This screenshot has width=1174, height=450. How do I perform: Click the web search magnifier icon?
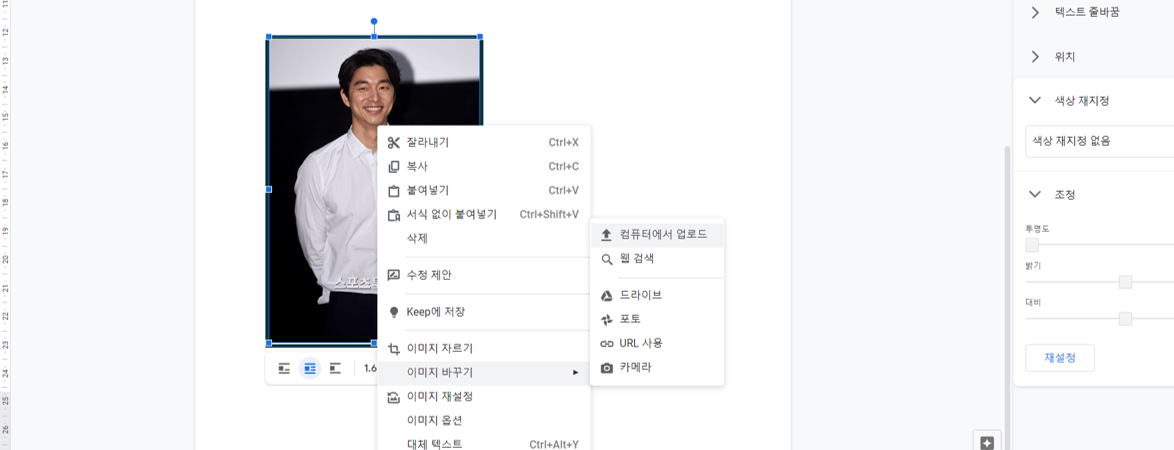[x=606, y=259]
